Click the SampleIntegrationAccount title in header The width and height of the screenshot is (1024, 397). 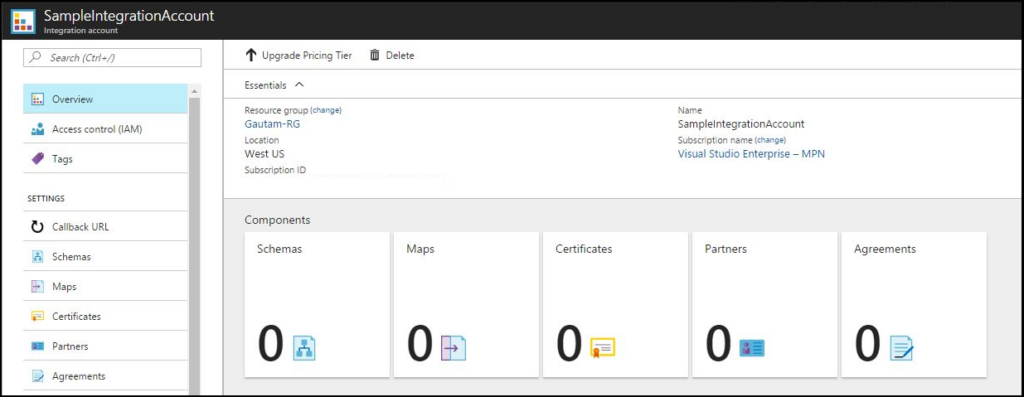click(129, 16)
